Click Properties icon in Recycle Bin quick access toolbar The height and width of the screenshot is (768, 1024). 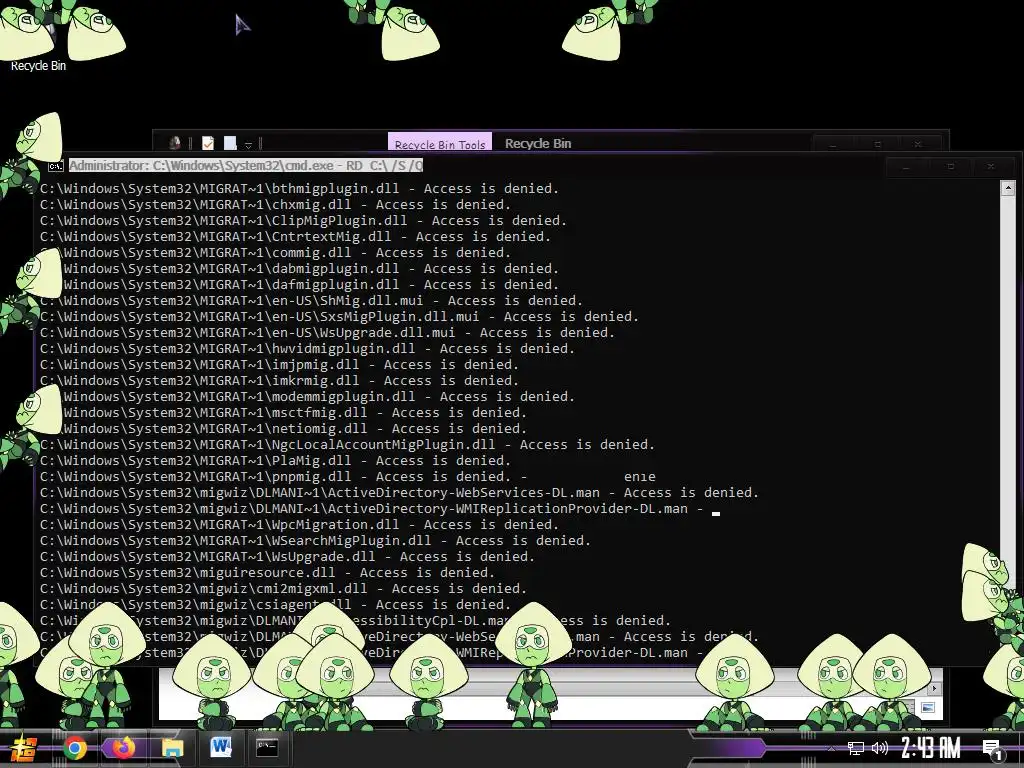coord(208,143)
